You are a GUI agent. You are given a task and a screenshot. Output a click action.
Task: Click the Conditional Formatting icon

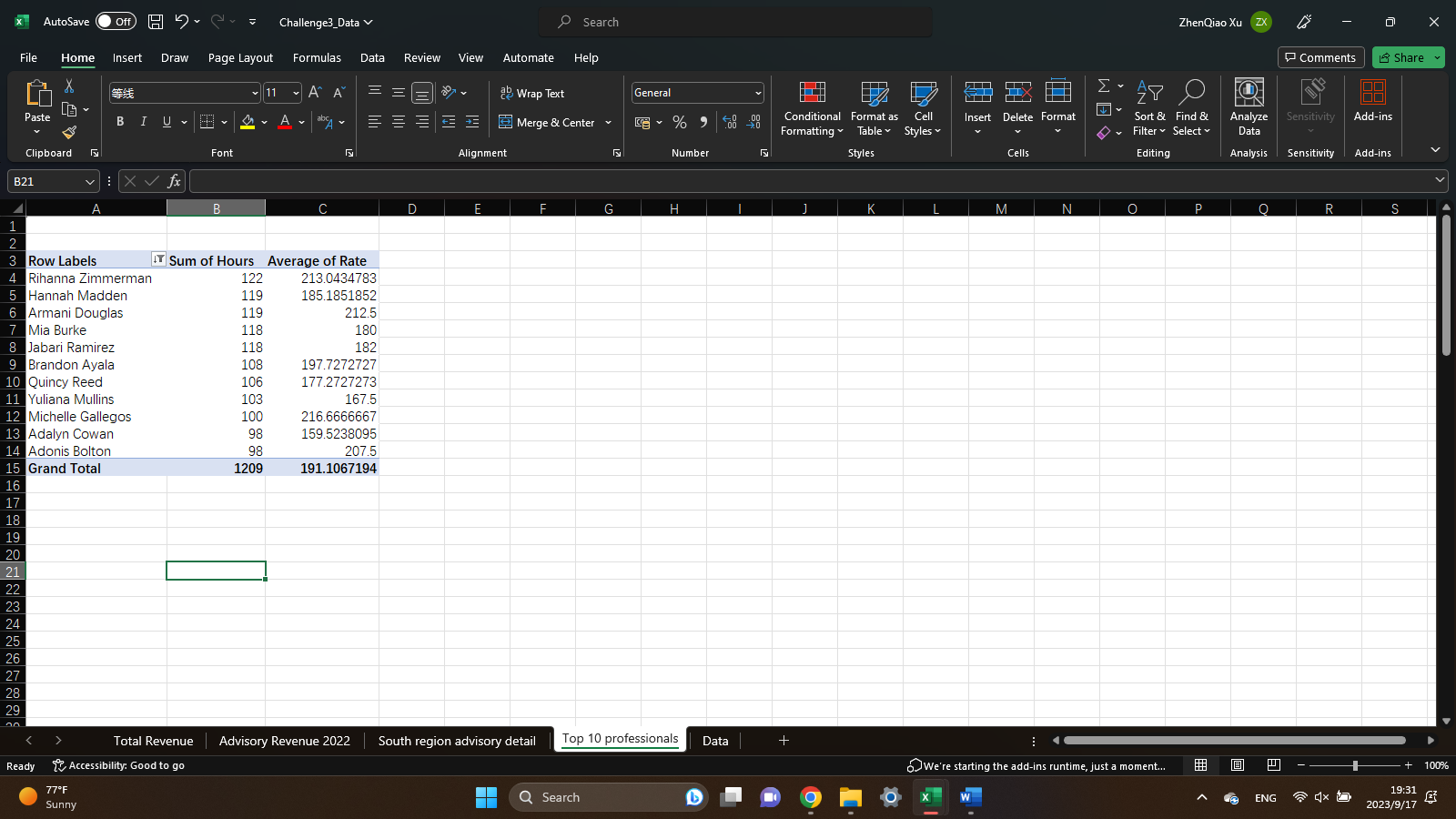coord(812,108)
